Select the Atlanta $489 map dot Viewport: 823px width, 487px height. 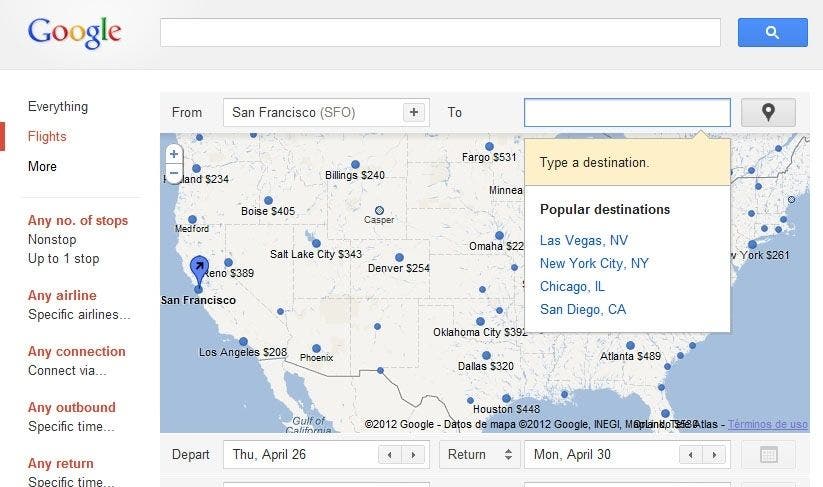(630, 345)
